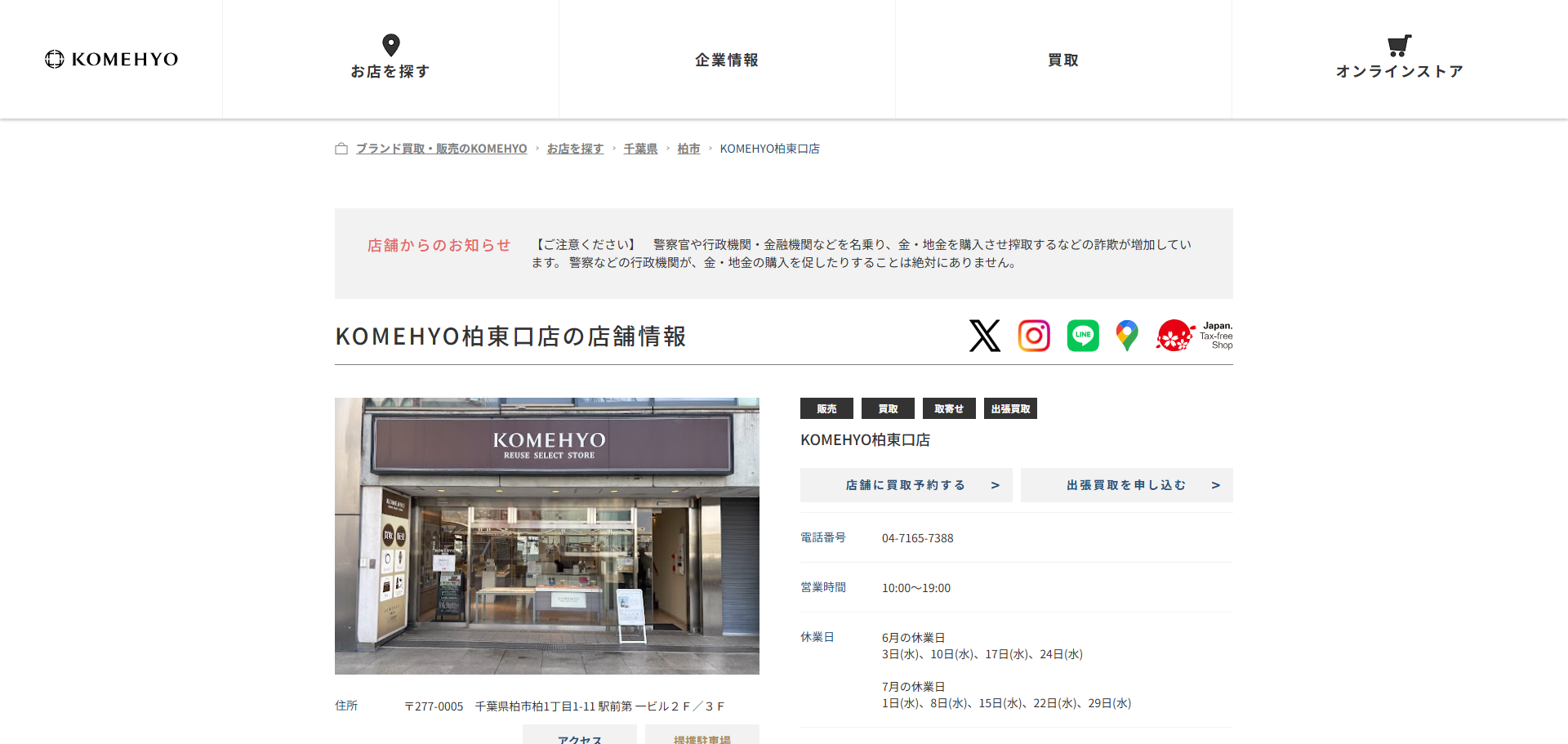Open the LINE social icon
The image size is (1568, 744).
1083,336
